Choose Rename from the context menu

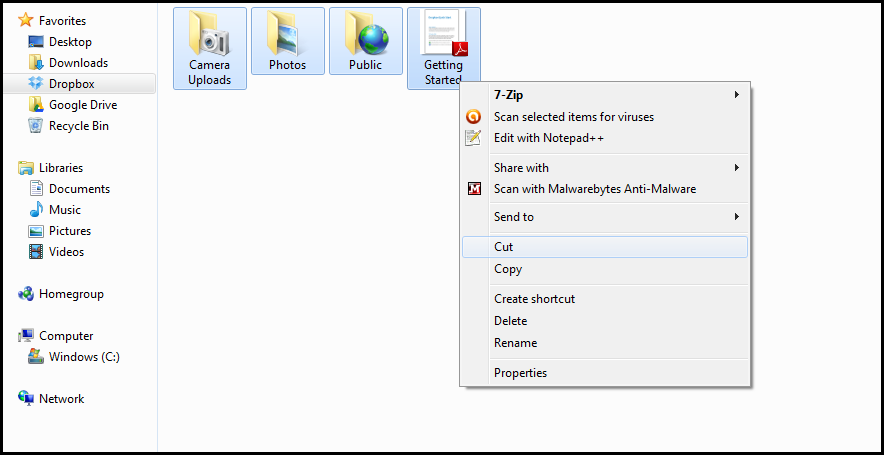click(x=604, y=343)
